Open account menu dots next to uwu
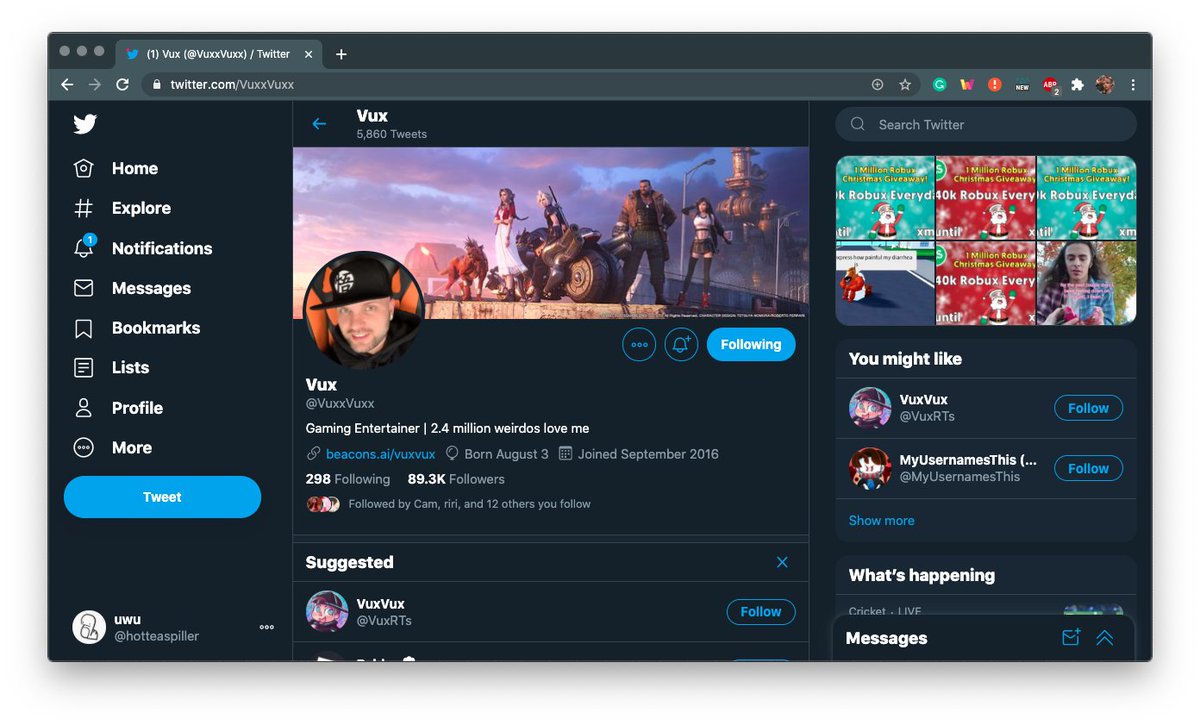Viewport: 1200px width, 725px height. tap(267, 627)
